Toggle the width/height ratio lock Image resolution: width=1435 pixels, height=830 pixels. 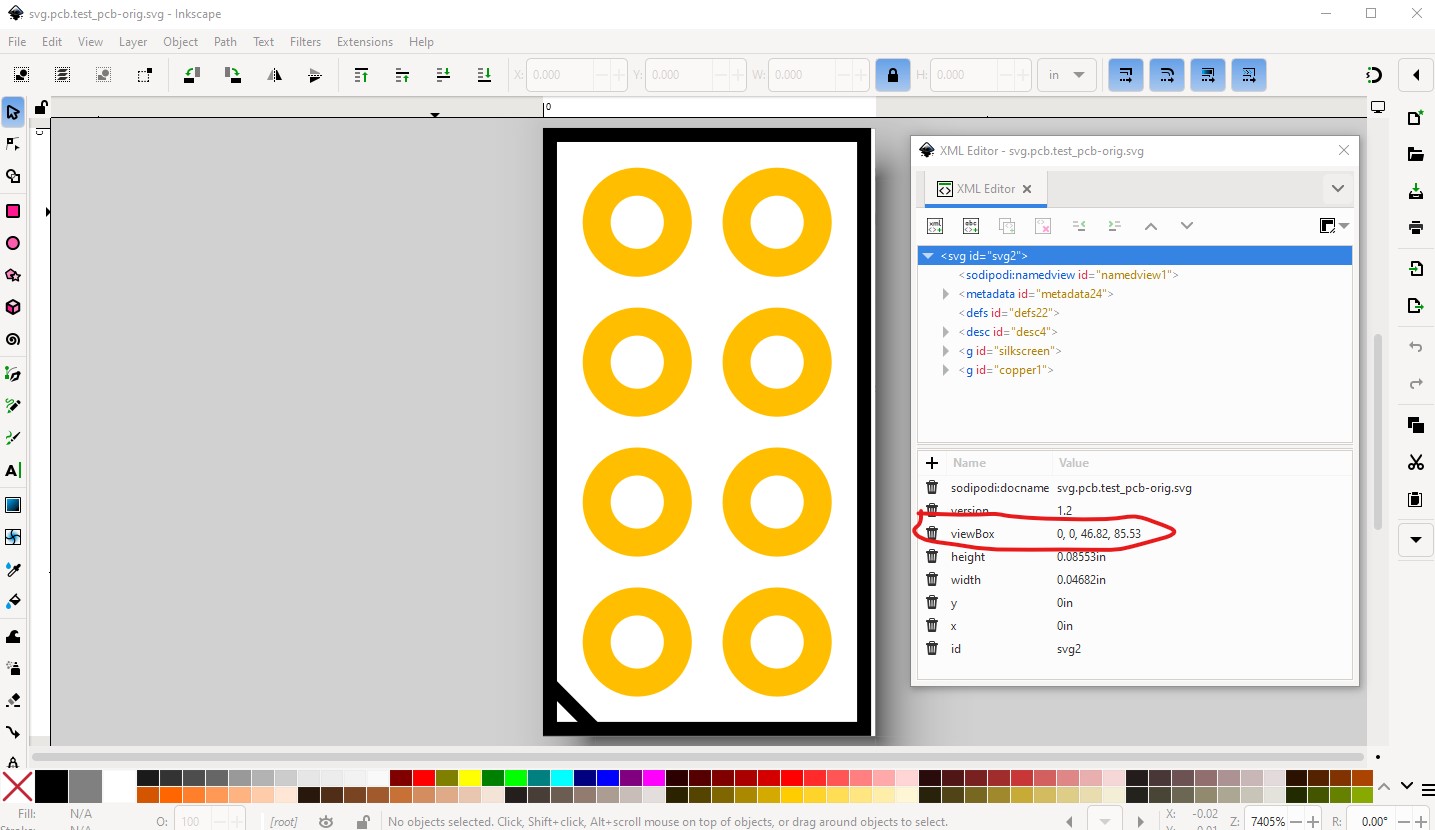(892, 75)
